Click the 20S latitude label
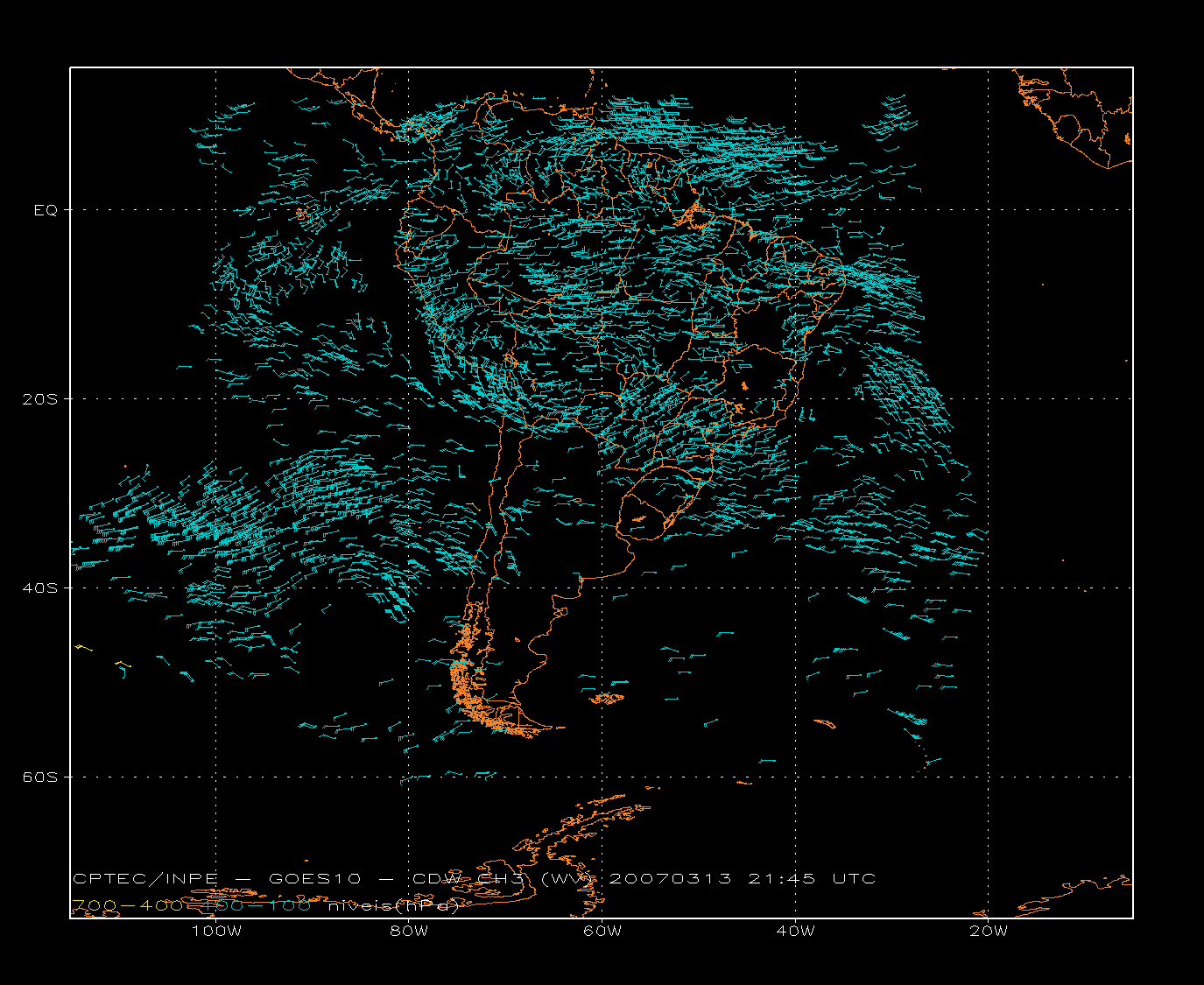This screenshot has width=1204, height=985. 40,399
